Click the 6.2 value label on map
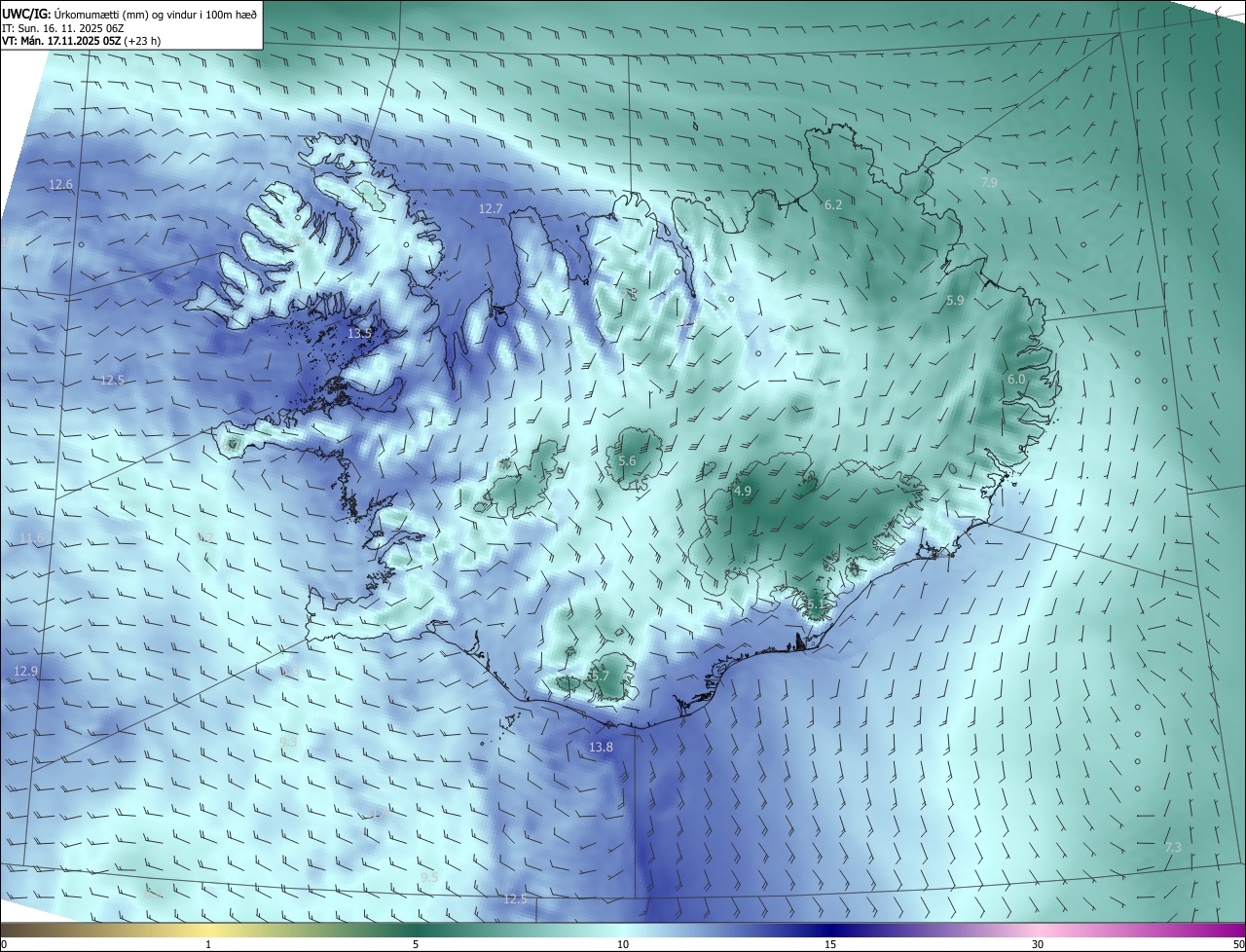 833,205
